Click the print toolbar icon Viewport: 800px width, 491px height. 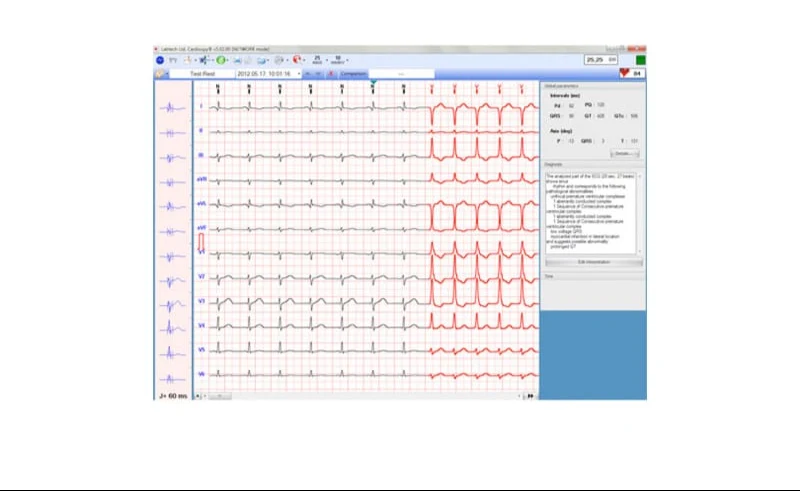click(261, 60)
